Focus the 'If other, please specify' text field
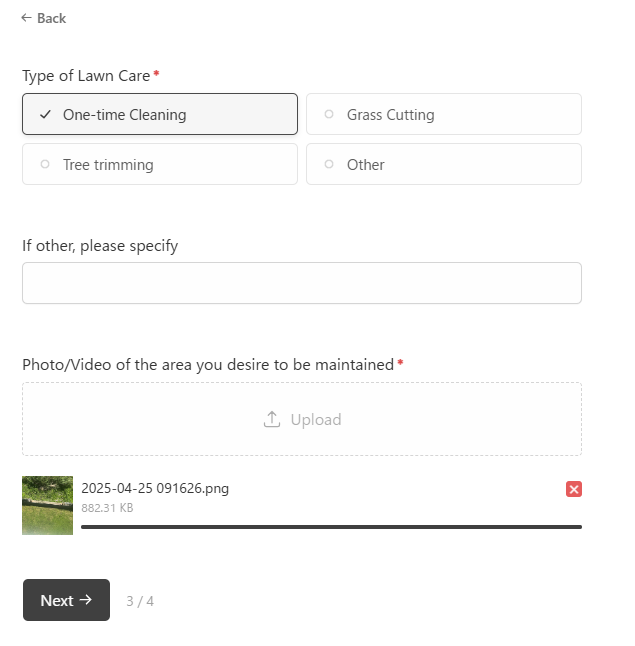This screenshot has width=635, height=646. pyautogui.click(x=301, y=283)
